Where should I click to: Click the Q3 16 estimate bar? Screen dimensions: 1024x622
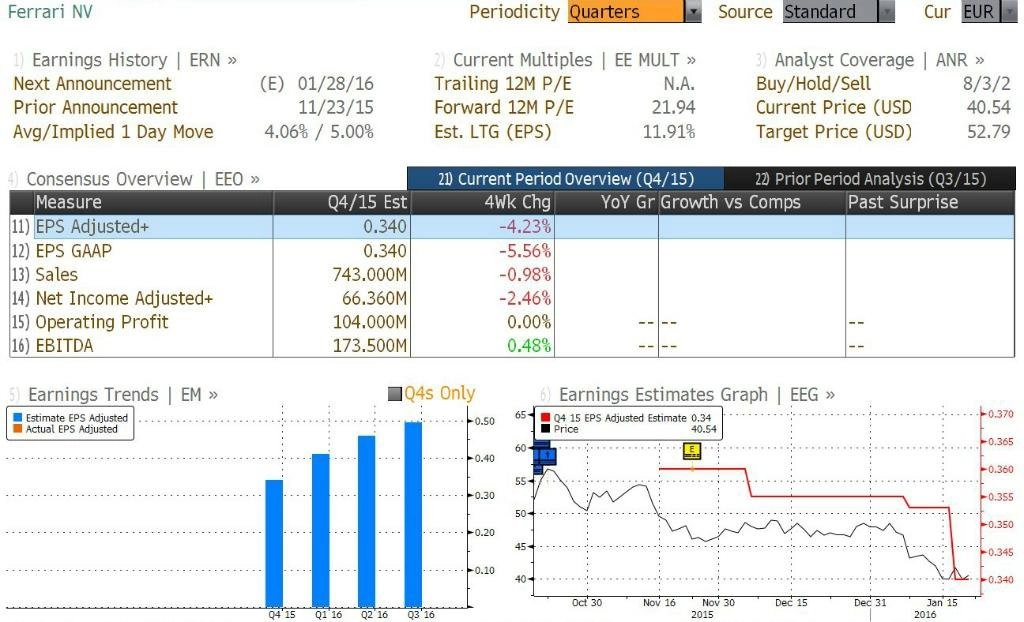click(413, 515)
